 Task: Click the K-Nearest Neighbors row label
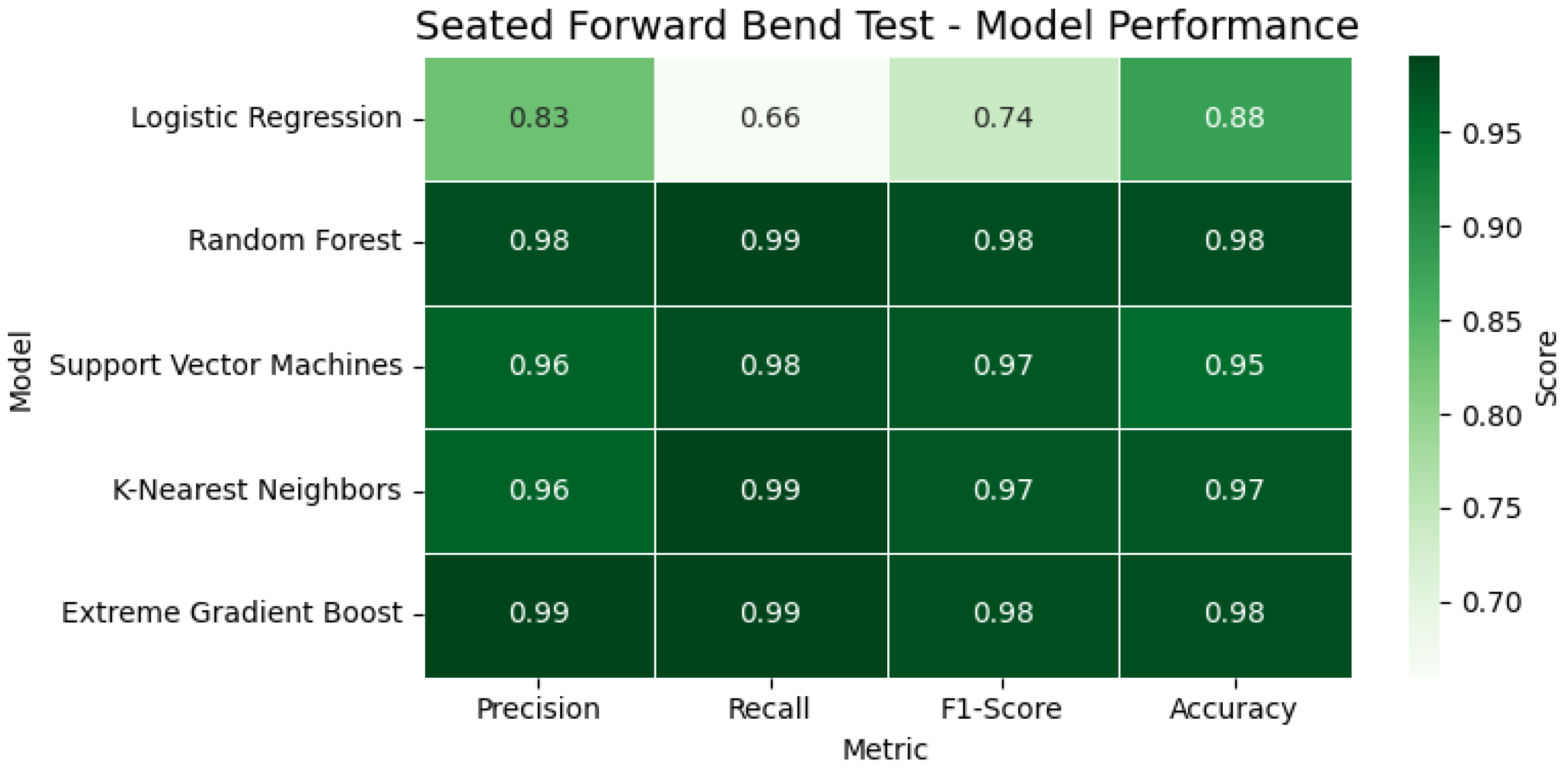point(257,490)
